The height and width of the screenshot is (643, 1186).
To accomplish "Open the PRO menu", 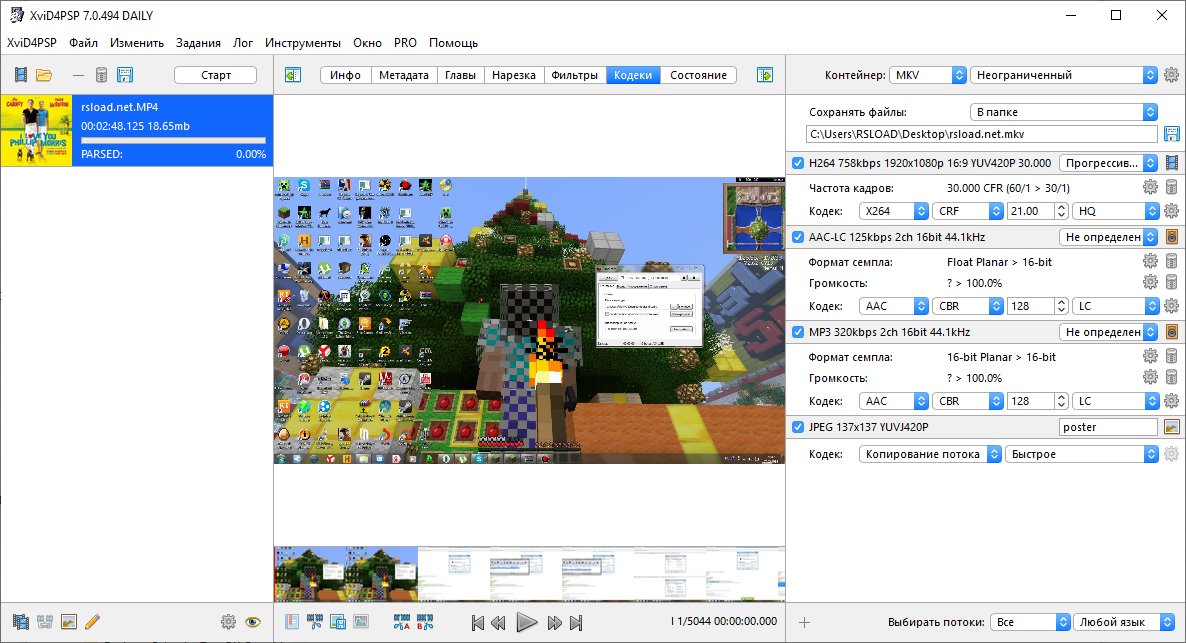I will [x=405, y=43].
